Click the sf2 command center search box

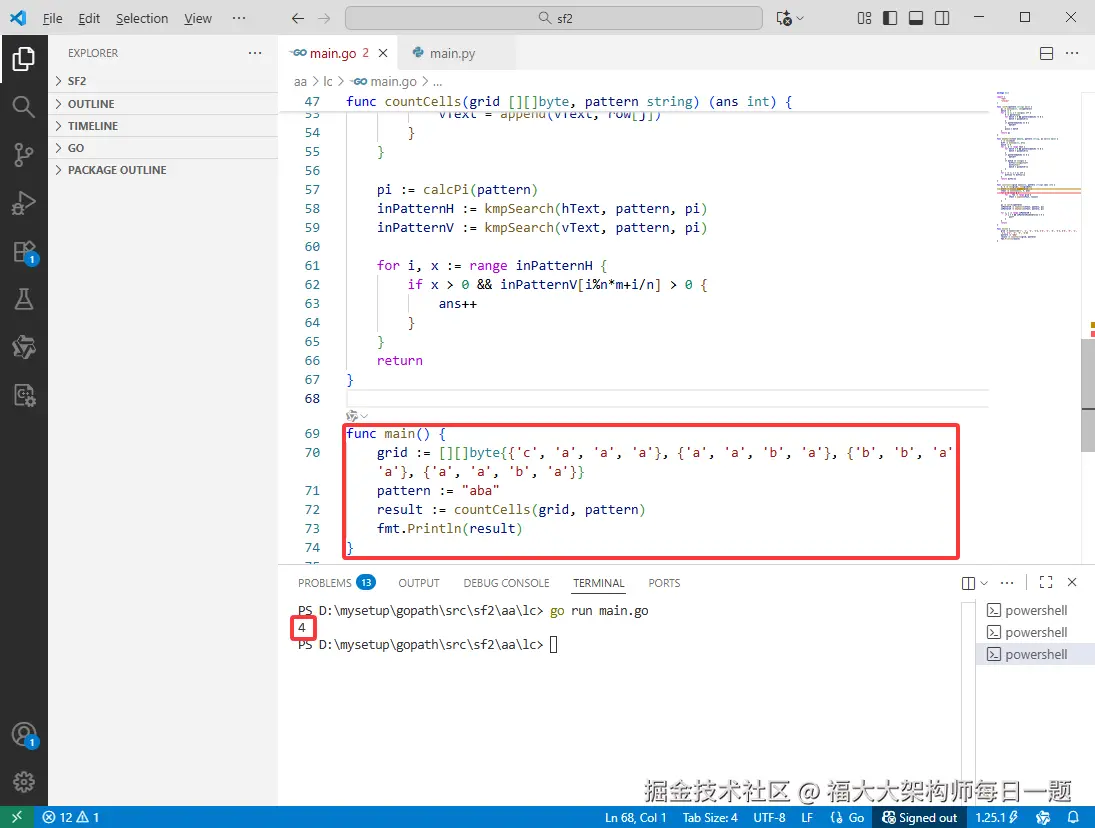tap(554, 18)
